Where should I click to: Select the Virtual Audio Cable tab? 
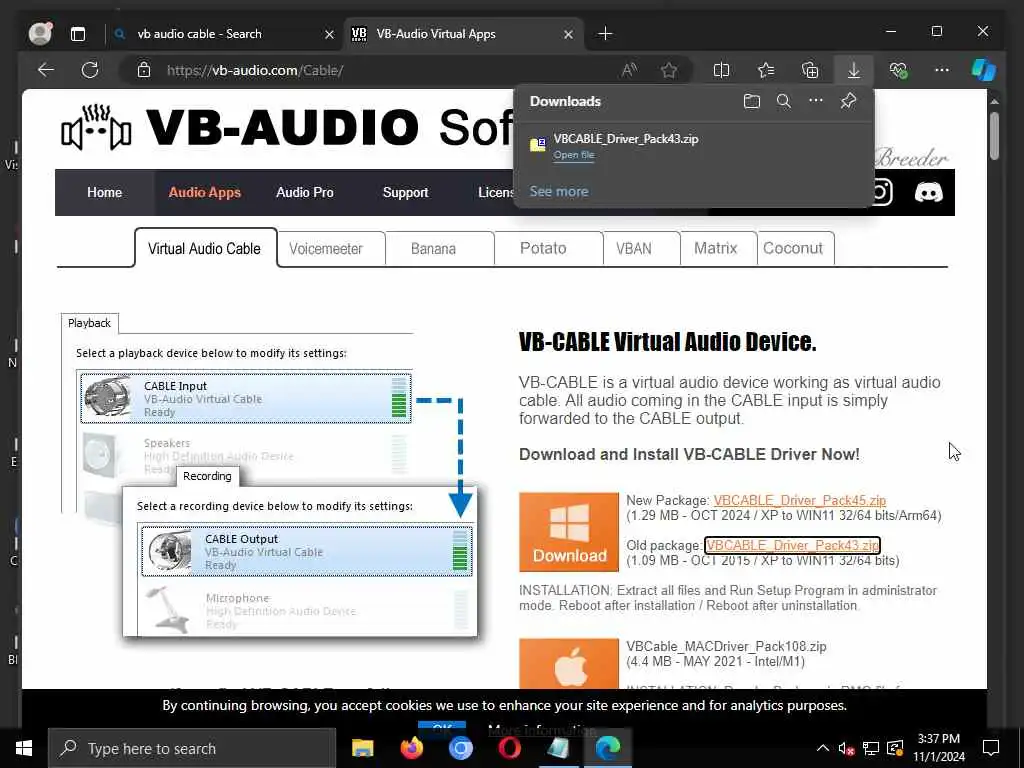204,248
